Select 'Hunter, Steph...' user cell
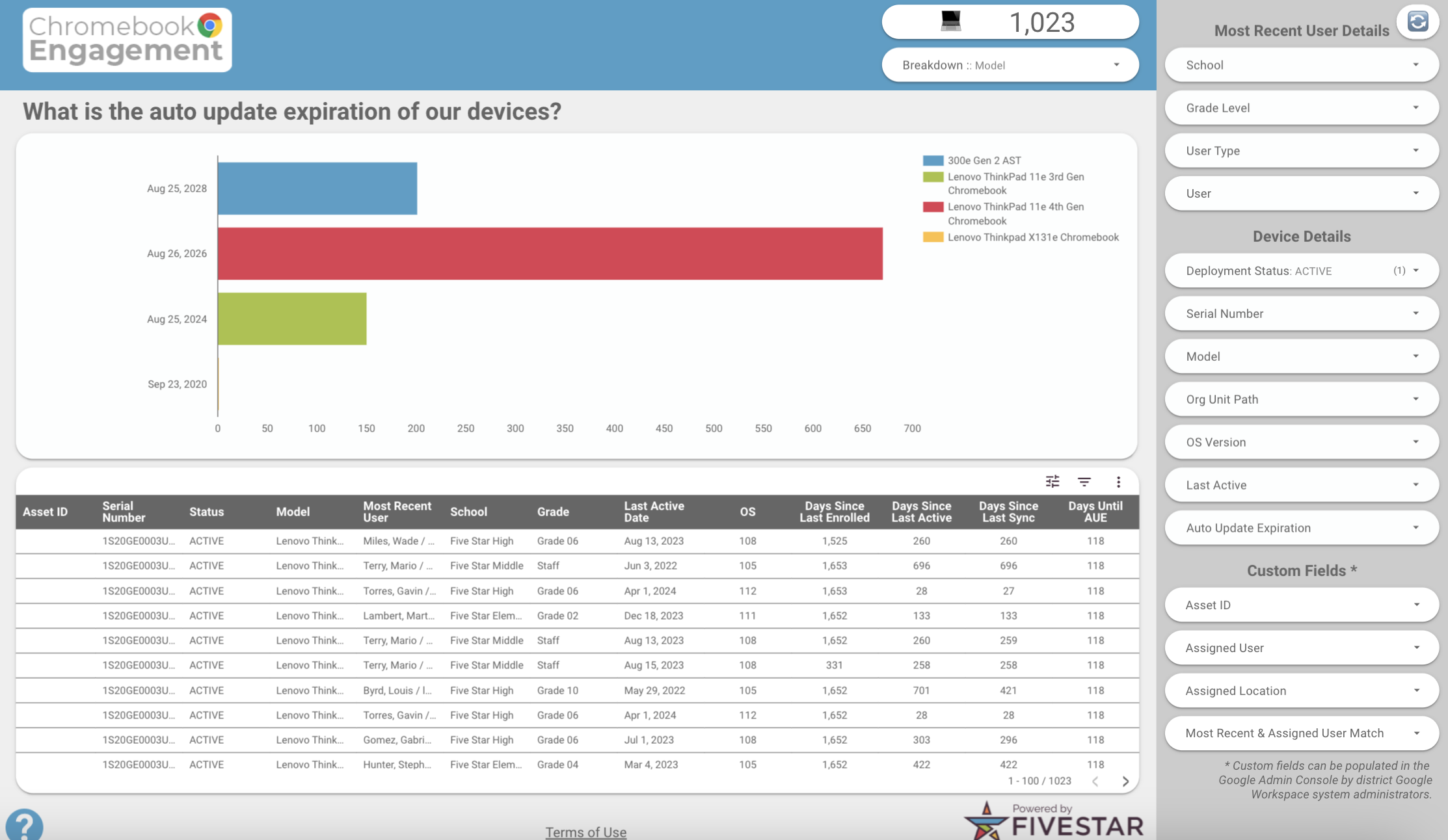The height and width of the screenshot is (840, 1448). (397, 765)
